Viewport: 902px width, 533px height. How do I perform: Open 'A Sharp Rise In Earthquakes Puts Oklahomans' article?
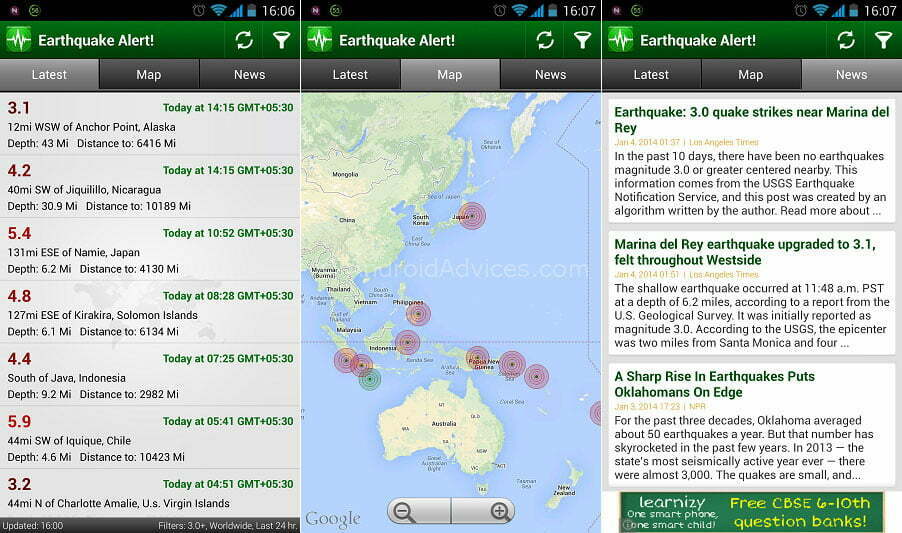coord(714,384)
